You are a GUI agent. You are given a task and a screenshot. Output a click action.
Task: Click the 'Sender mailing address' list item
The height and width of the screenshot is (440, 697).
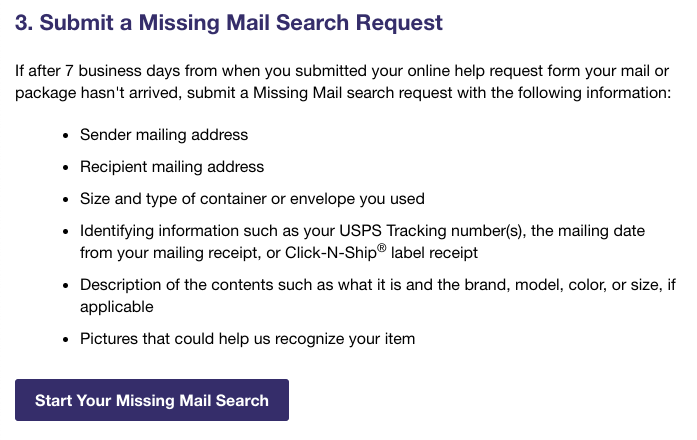164,135
